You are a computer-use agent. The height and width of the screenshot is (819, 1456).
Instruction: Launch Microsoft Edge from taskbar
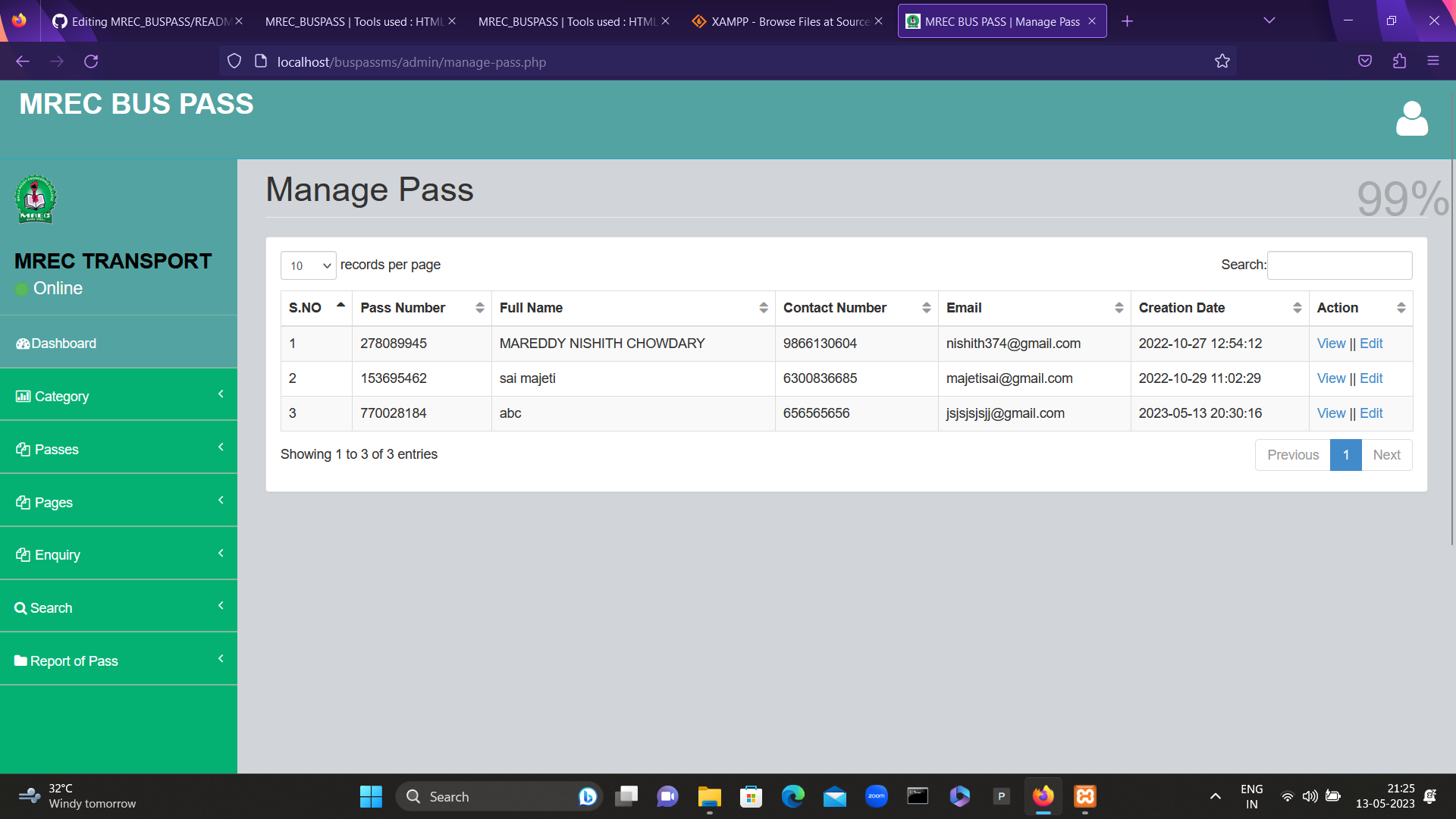[792, 796]
